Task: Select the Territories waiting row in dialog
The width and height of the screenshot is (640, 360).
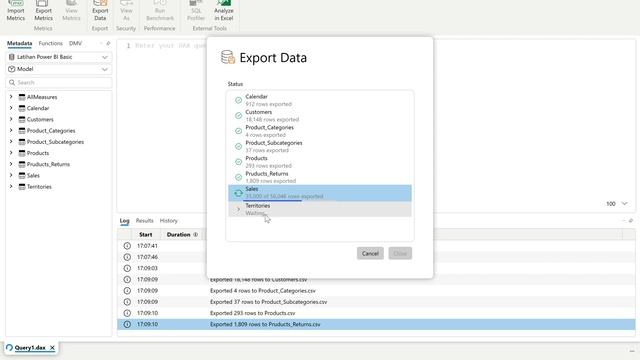Action: point(320,209)
